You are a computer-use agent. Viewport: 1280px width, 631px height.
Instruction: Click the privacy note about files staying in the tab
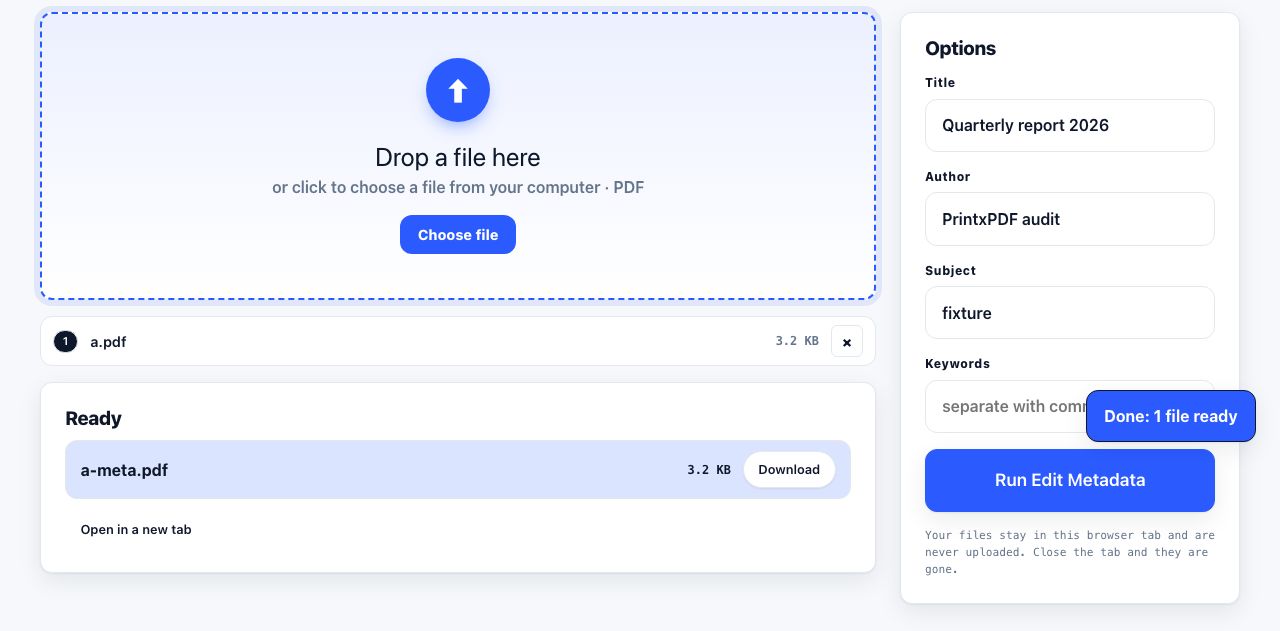[1070, 552]
